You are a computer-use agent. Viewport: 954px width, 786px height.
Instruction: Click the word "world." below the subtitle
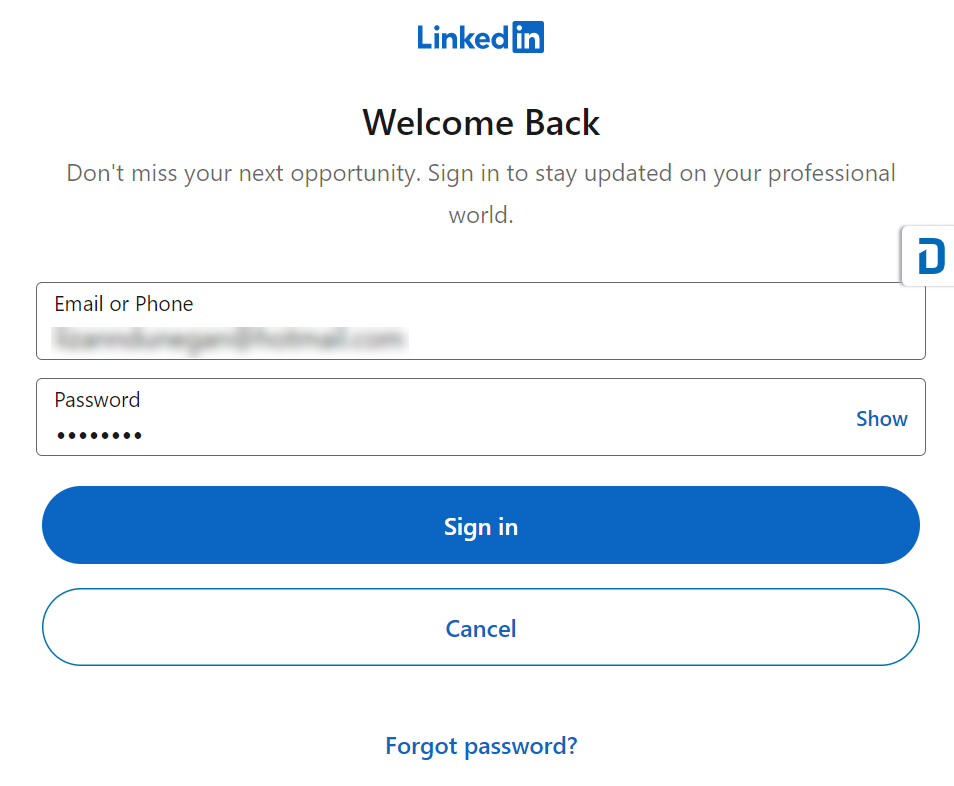[x=481, y=215]
